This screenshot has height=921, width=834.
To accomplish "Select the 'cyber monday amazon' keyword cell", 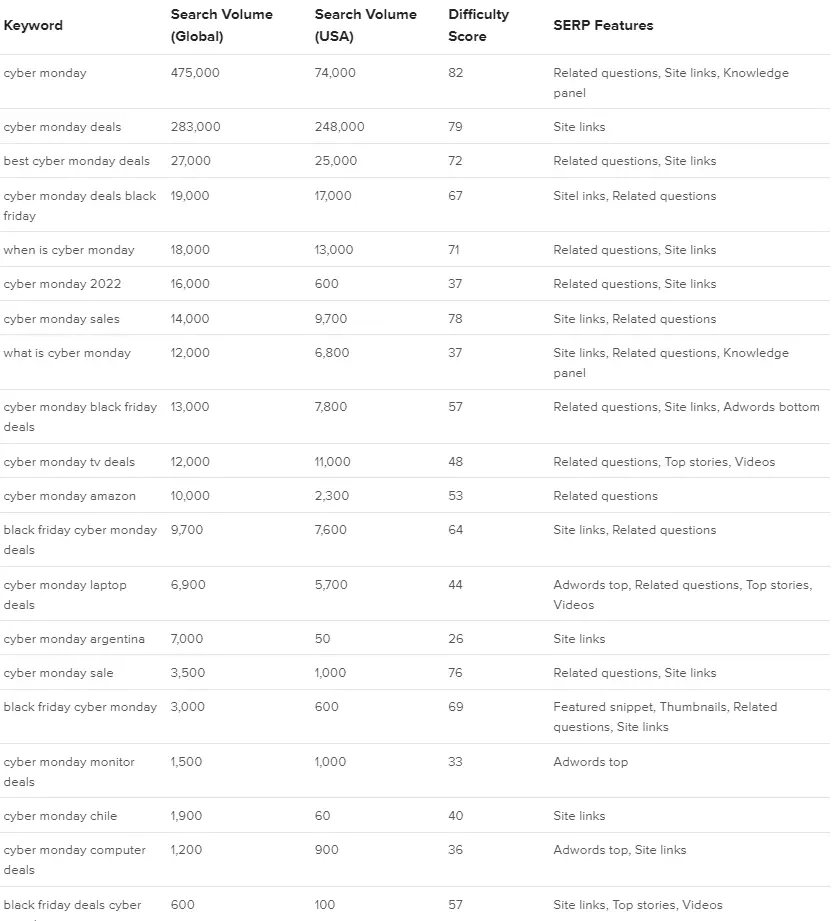I will pyautogui.click(x=69, y=496).
